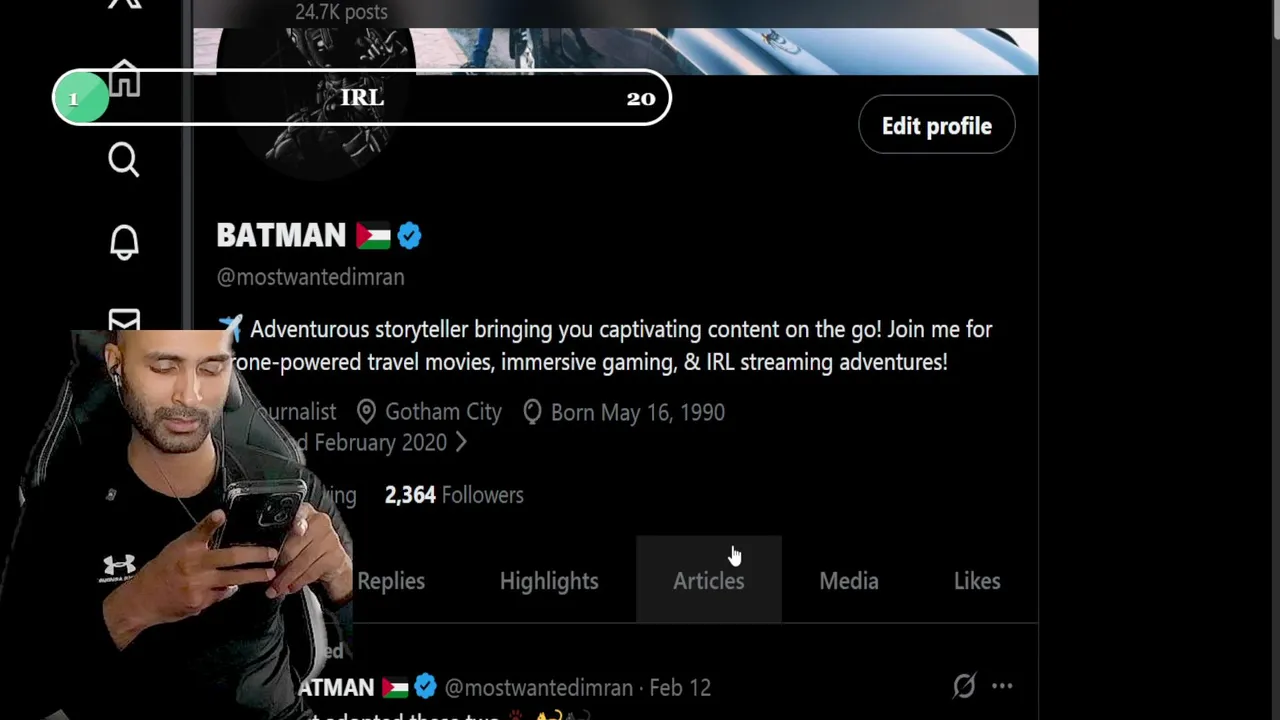This screenshot has width=1280, height=720.
Task: Open the Home icon in sidebar
Action: pyautogui.click(x=124, y=78)
